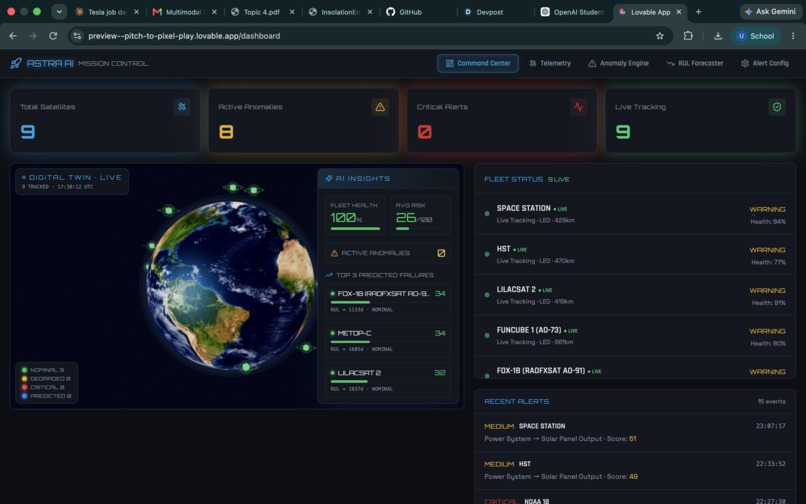Viewport: 806px width, 504px height.
Task: Select the METOP-C predicted failure entry
Action: click(x=388, y=340)
